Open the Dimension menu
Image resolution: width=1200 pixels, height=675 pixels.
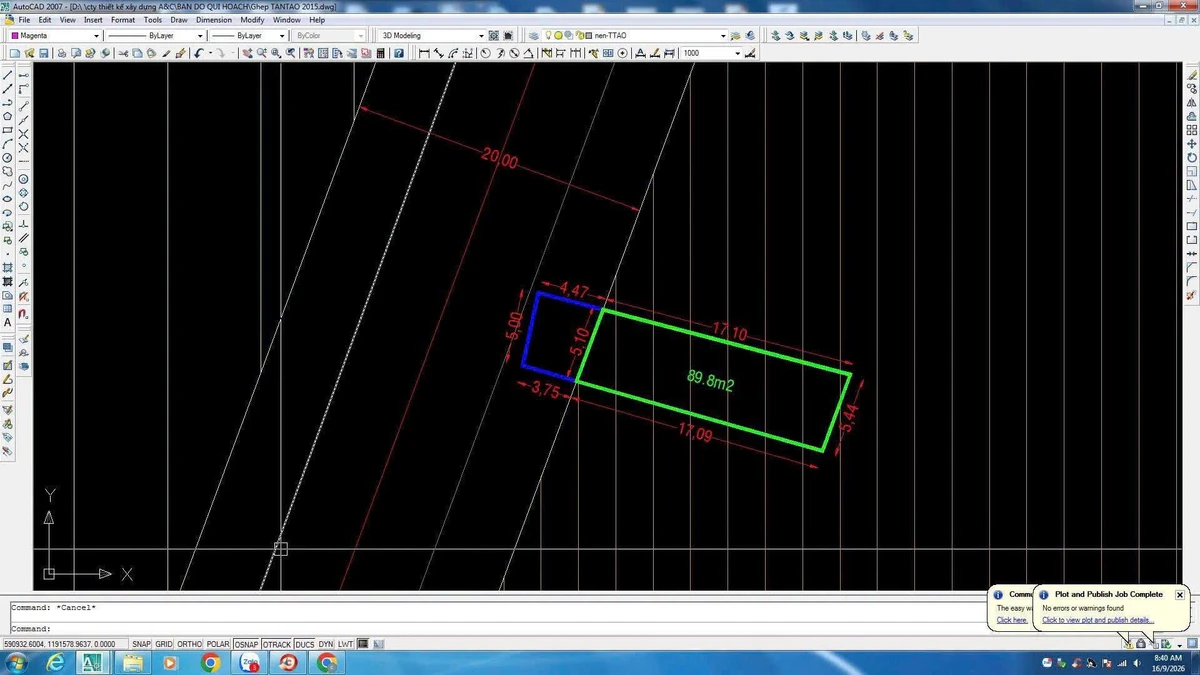(214, 19)
